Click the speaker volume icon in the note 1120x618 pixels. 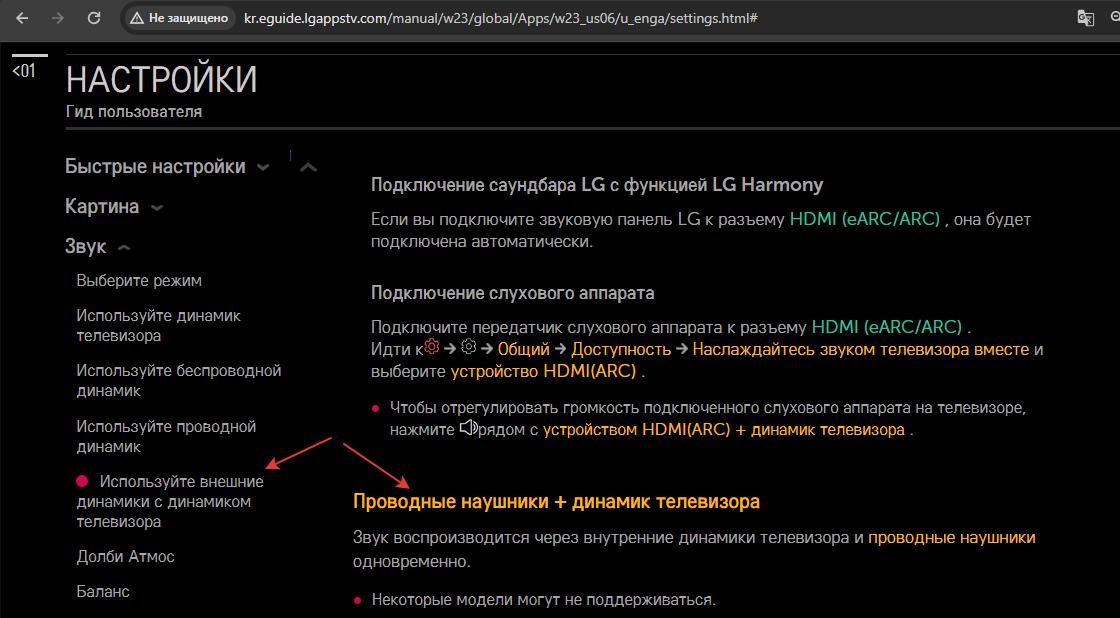coord(469,428)
